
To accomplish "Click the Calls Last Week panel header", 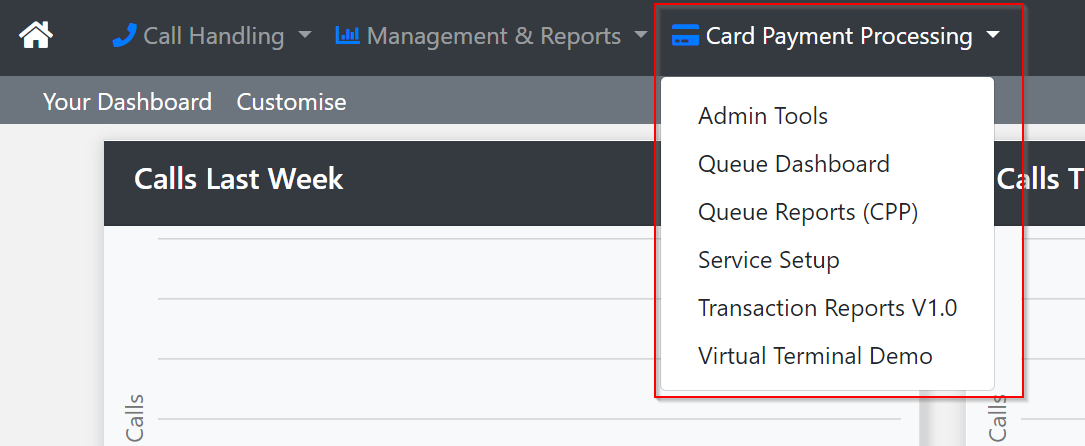I will coord(239,180).
